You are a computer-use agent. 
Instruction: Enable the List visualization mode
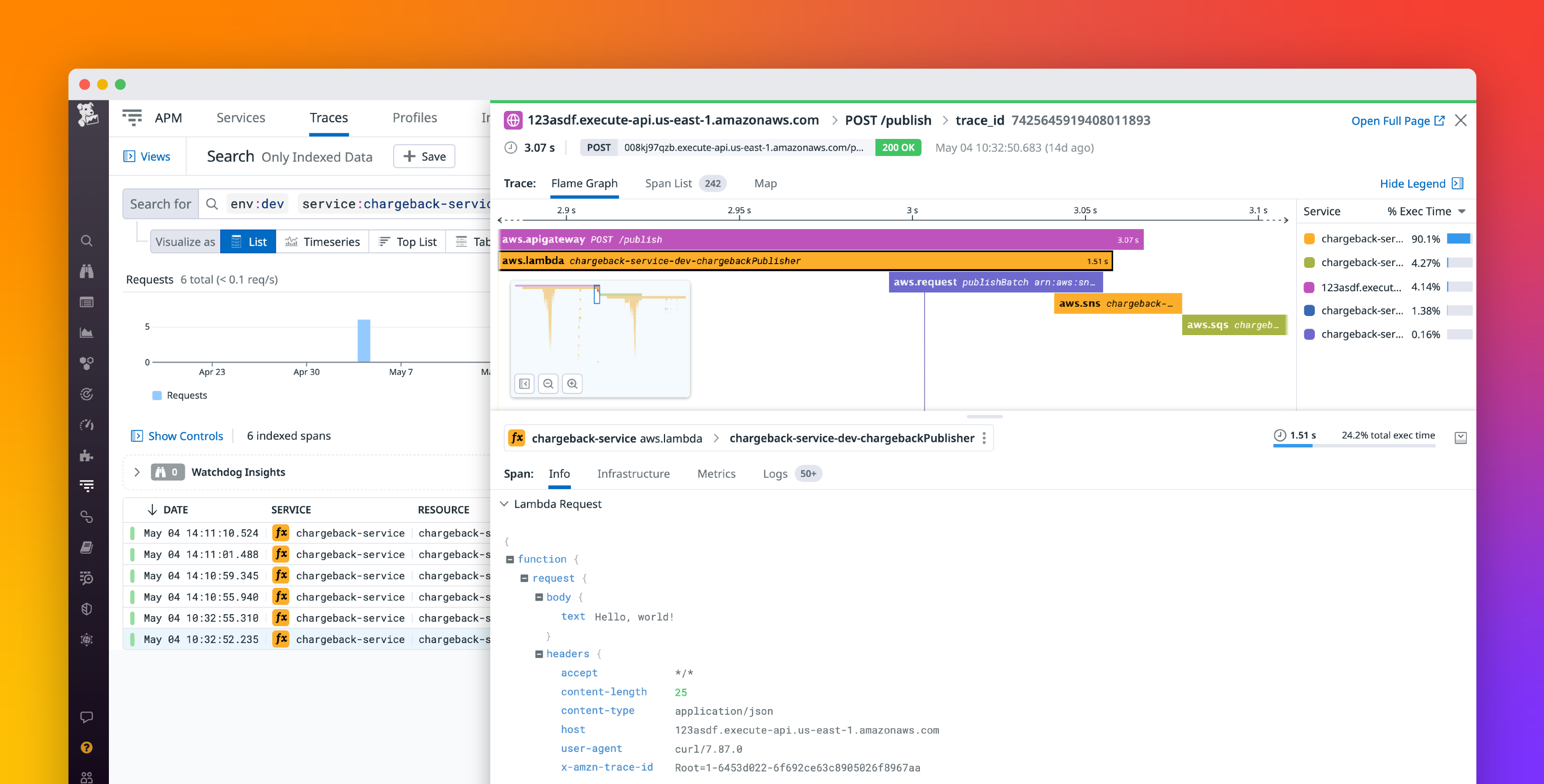click(x=248, y=242)
